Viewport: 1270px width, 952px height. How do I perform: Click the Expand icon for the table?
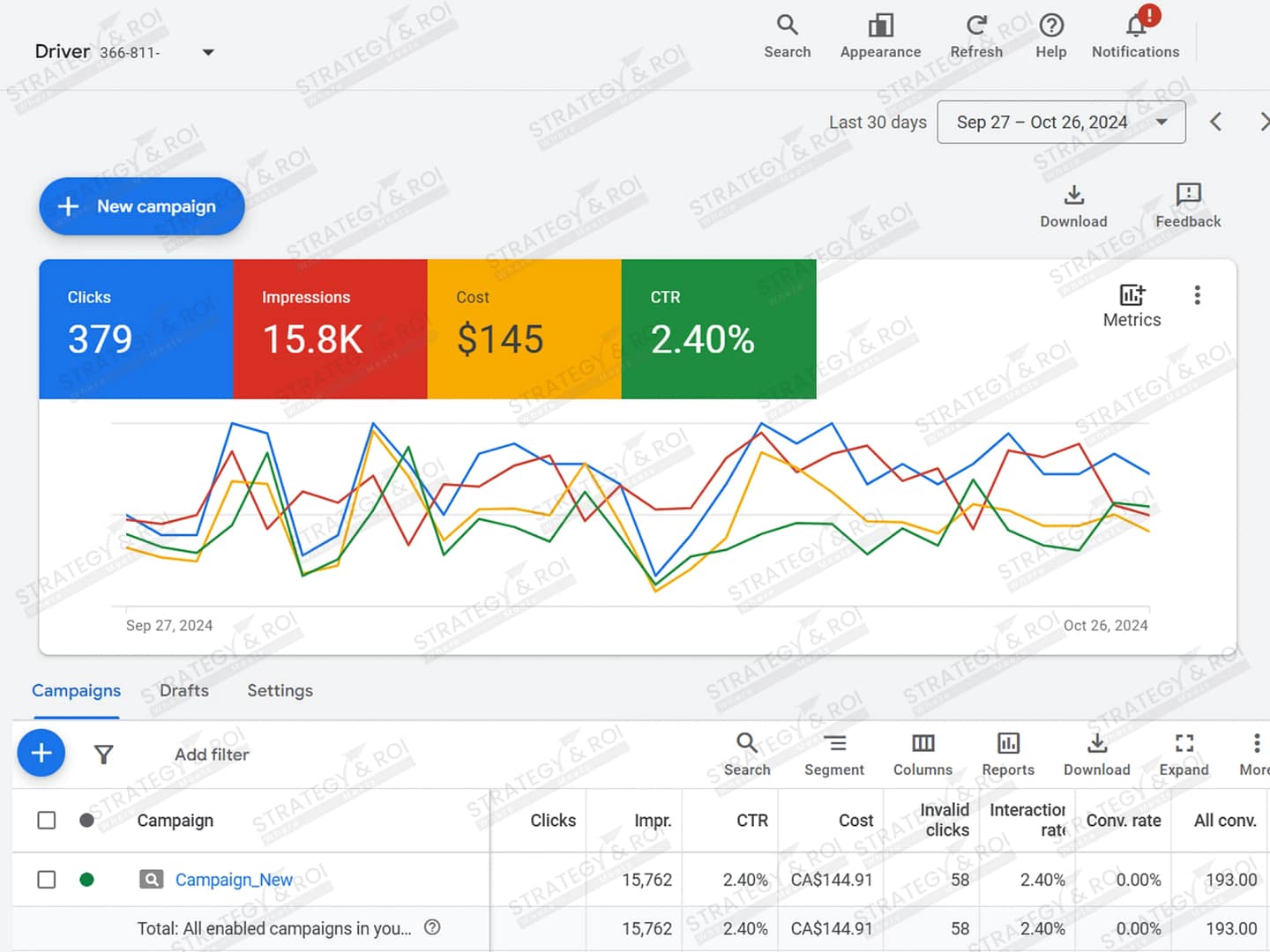tap(1184, 744)
